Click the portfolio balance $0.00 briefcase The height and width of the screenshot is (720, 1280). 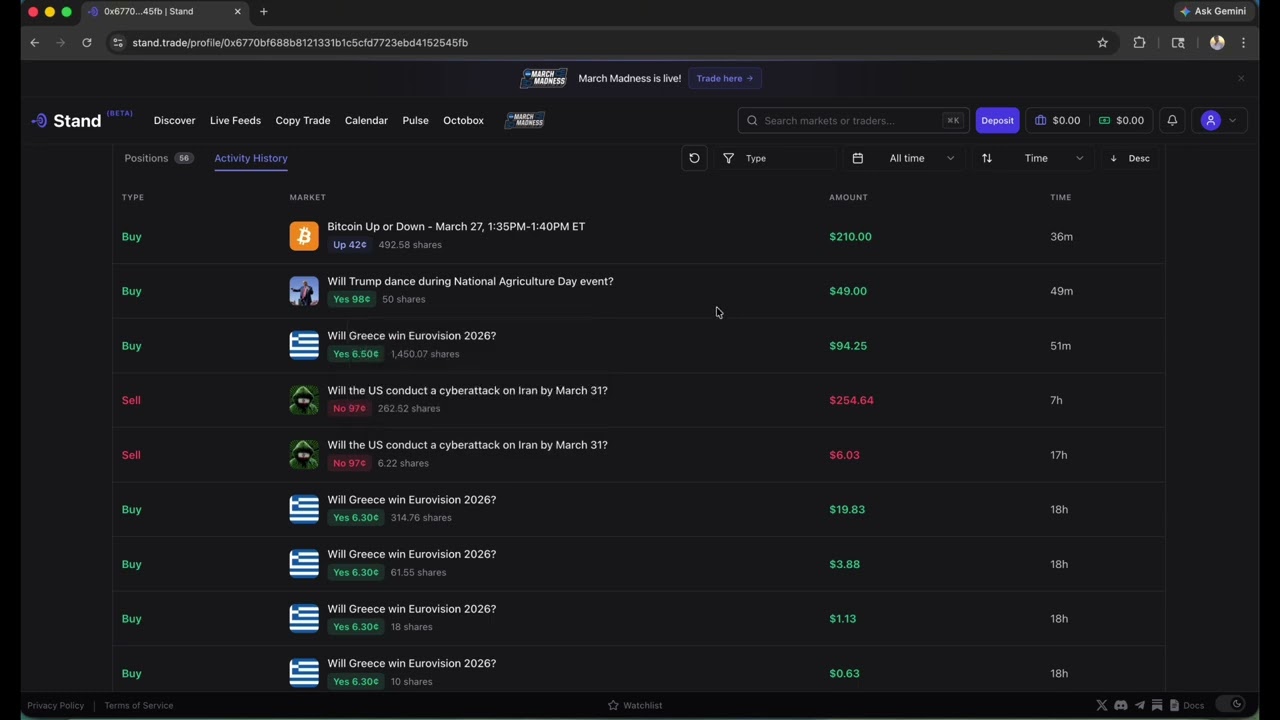click(1057, 120)
